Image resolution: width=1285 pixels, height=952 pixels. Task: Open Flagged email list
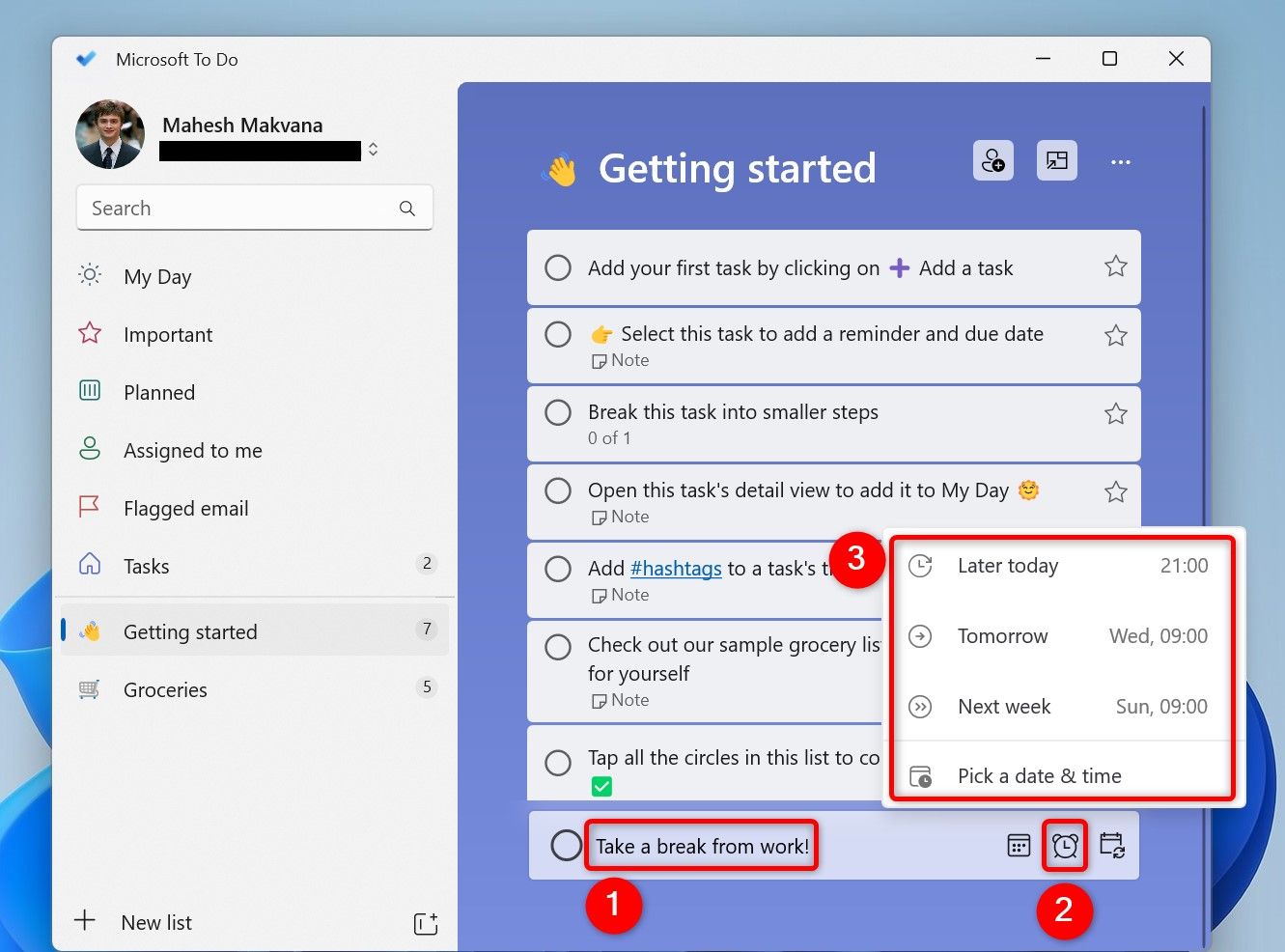pyautogui.click(x=255, y=509)
